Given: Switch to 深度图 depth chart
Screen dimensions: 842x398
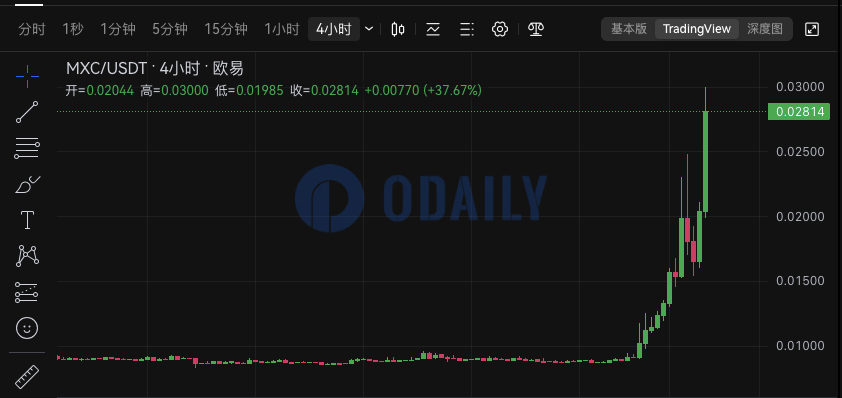Looking at the screenshot, I should [x=765, y=29].
